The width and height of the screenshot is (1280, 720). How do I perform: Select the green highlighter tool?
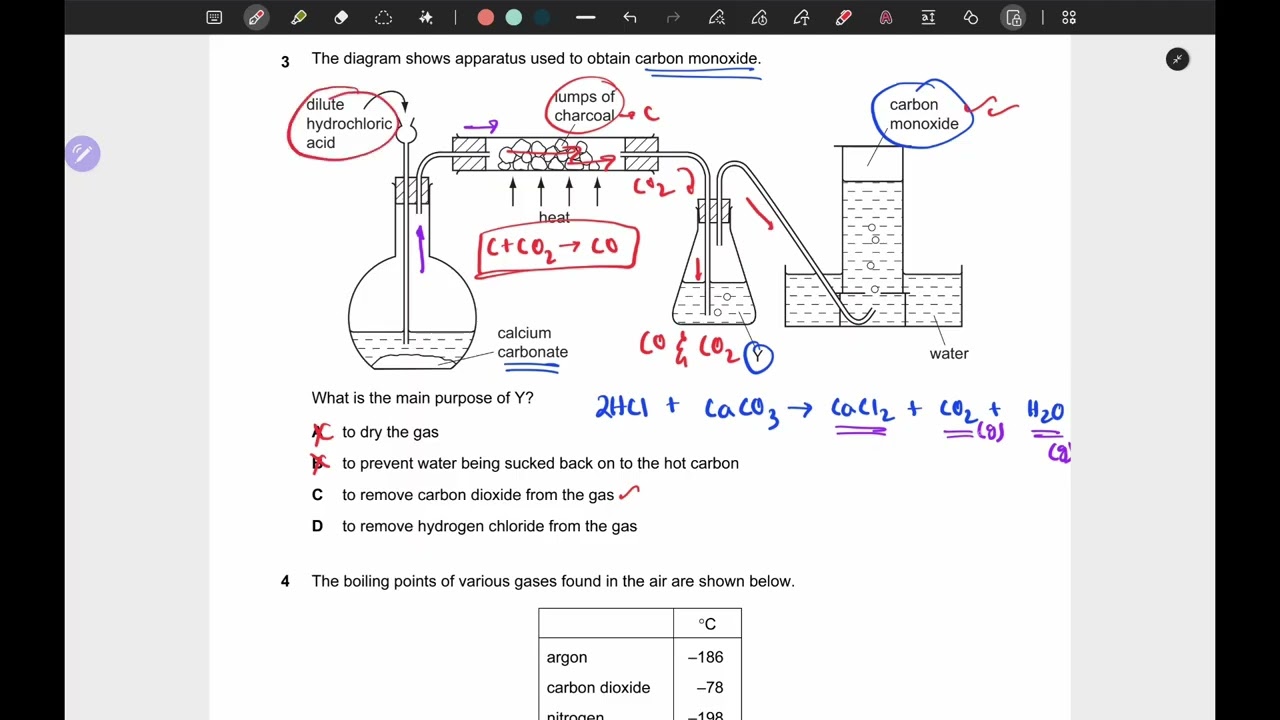tap(298, 17)
